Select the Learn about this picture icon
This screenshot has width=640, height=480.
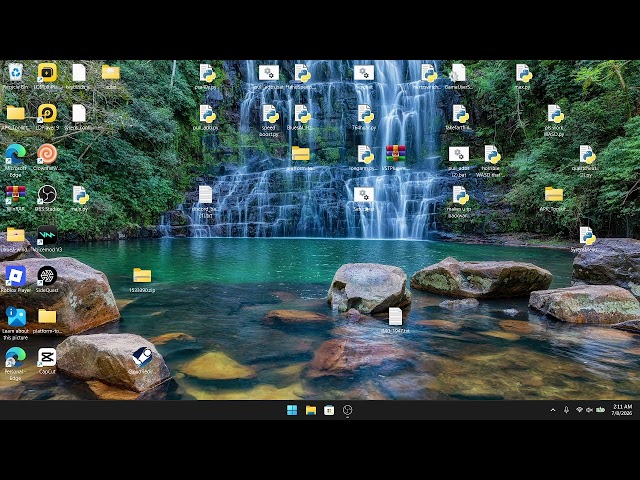click(16, 323)
